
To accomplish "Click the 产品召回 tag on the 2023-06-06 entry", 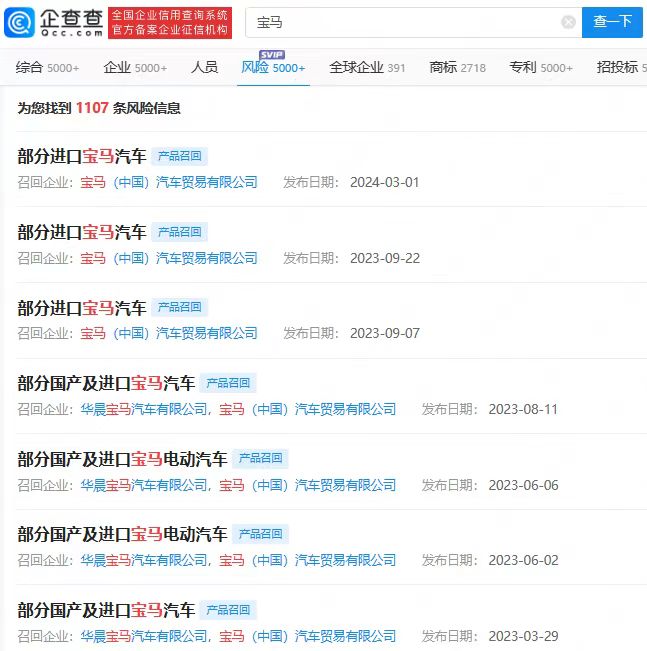I will point(260,459).
